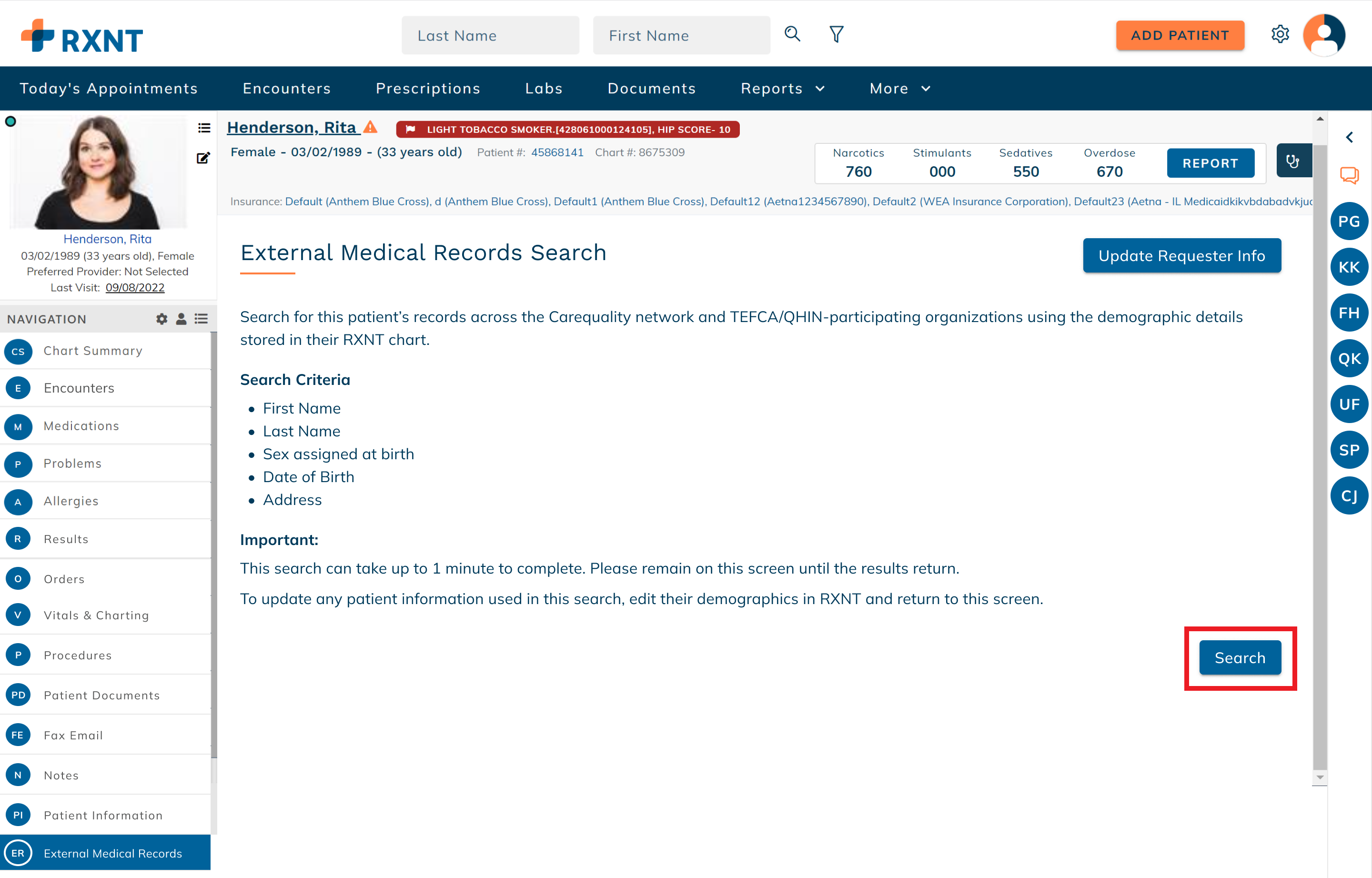The width and height of the screenshot is (1372, 878).
Task: Select the SP user badge
Action: [1349, 450]
